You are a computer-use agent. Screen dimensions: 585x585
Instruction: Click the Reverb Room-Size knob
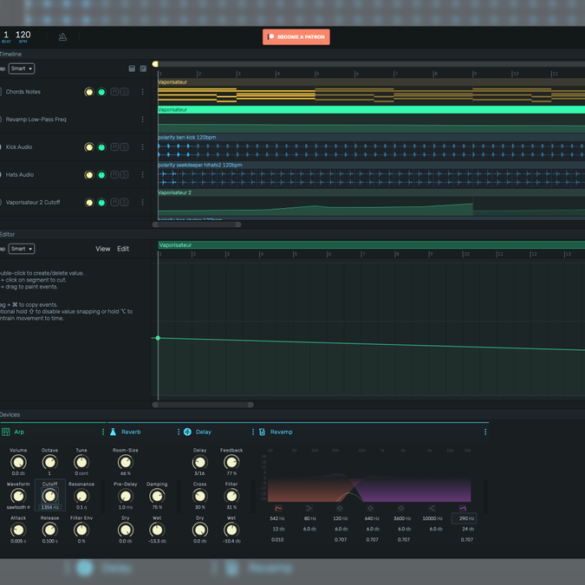[x=125, y=462]
